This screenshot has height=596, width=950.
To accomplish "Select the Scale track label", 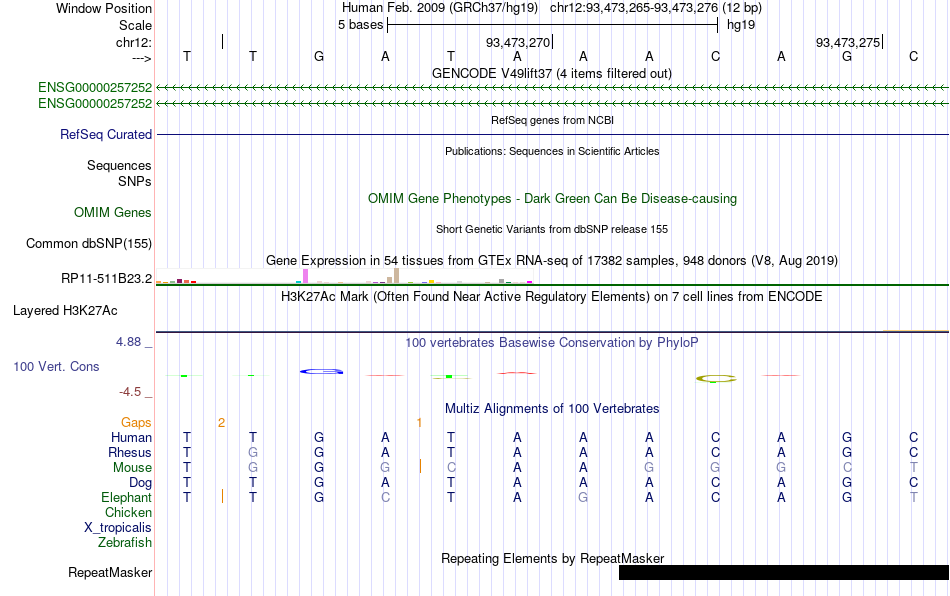I will (135, 25).
